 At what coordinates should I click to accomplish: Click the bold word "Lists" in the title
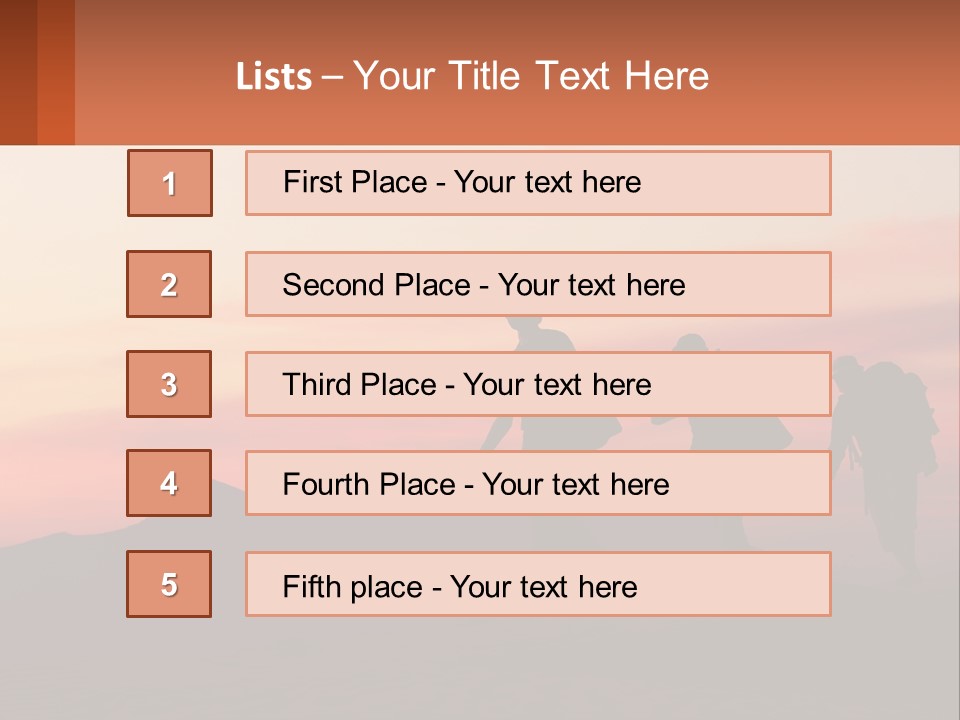pos(274,77)
